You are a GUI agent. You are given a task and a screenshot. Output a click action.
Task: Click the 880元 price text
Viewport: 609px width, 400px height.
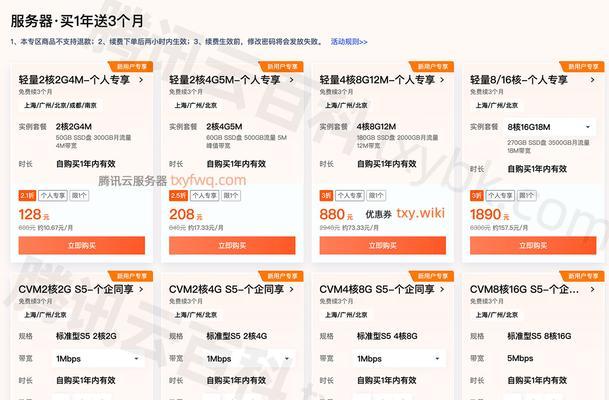coord(336,214)
